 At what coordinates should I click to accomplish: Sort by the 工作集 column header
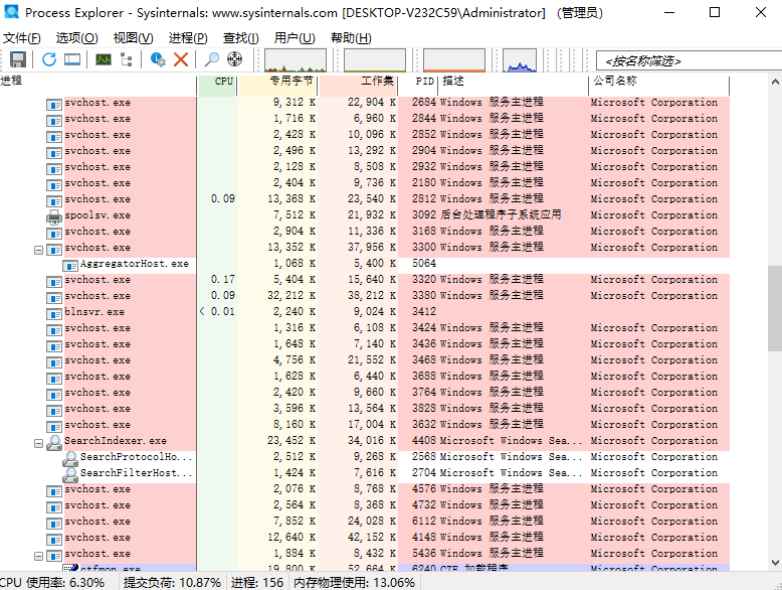pos(358,81)
